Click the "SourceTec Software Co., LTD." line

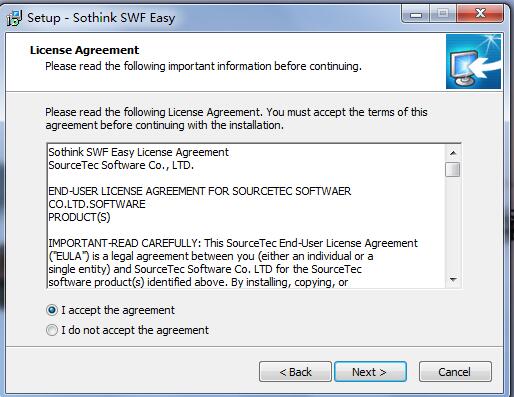(x=121, y=165)
